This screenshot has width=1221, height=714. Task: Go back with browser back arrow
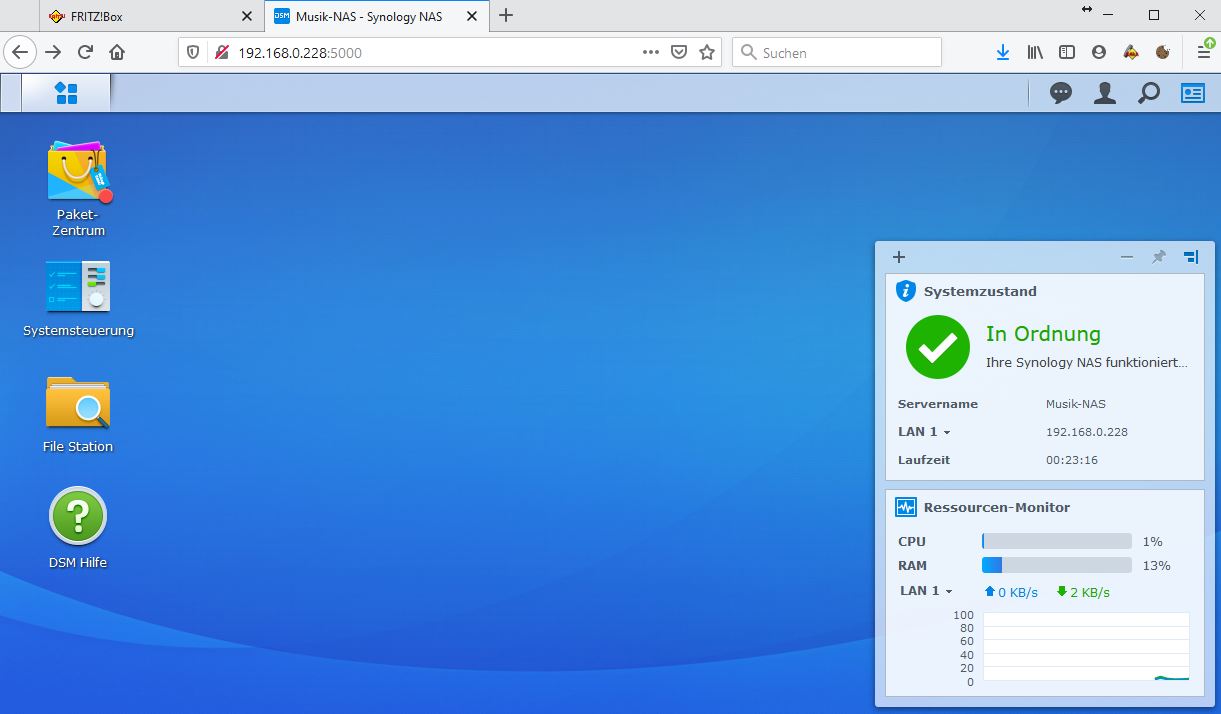(x=20, y=52)
